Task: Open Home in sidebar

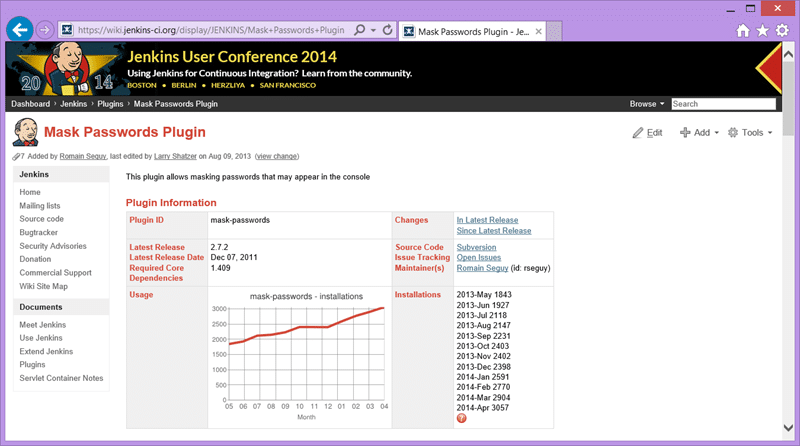Action: [x=30, y=192]
